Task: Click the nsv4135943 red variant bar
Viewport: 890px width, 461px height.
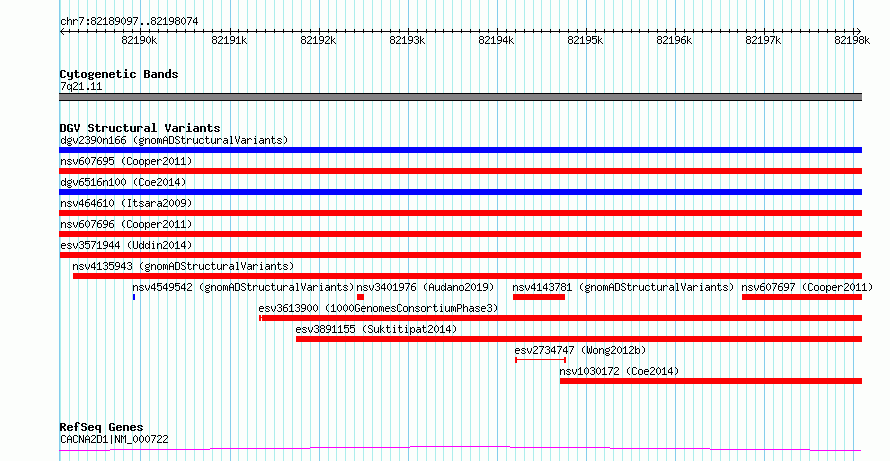Action: pos(467,276)
